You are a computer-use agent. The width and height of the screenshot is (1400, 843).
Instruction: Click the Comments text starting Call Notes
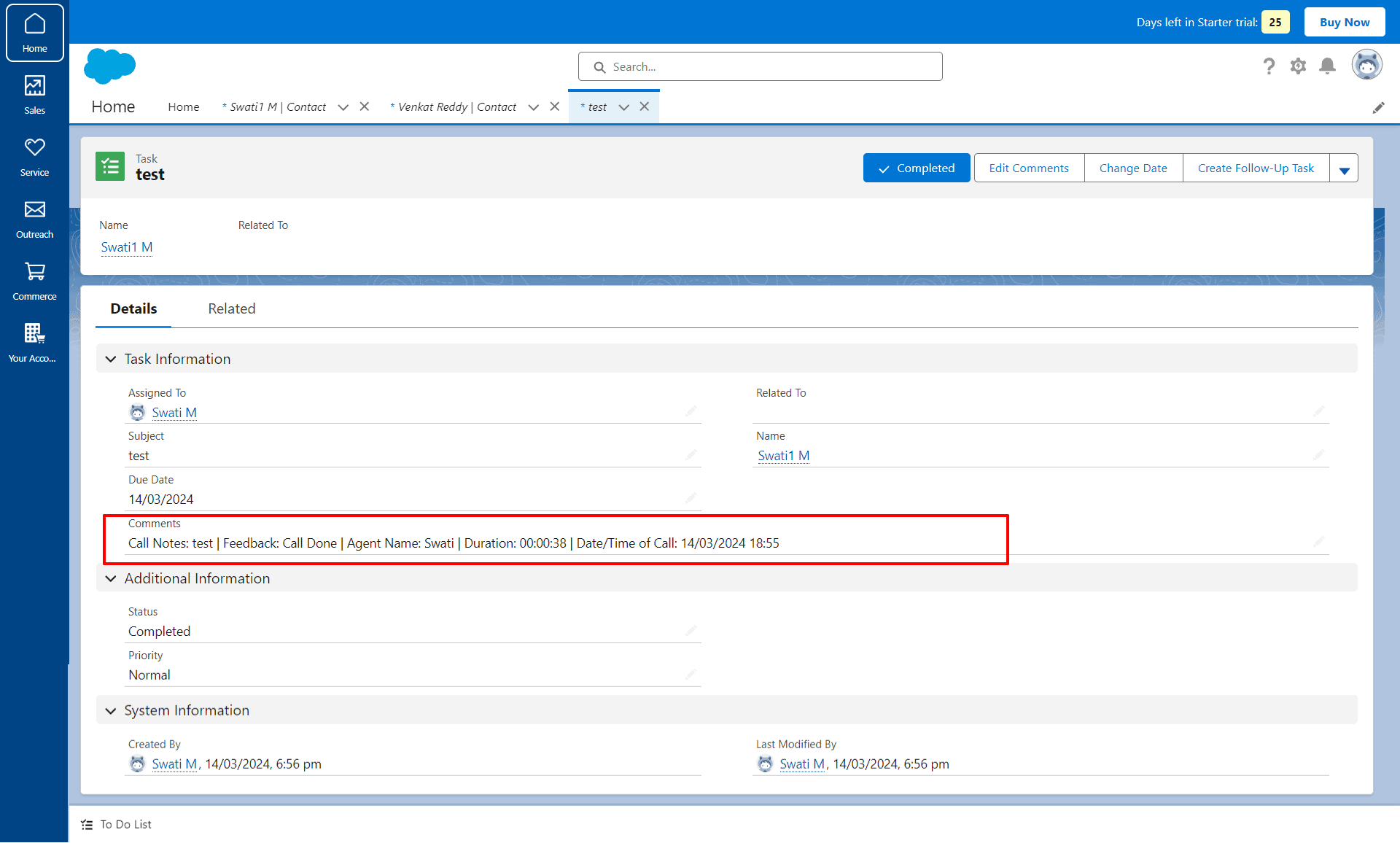454,543
